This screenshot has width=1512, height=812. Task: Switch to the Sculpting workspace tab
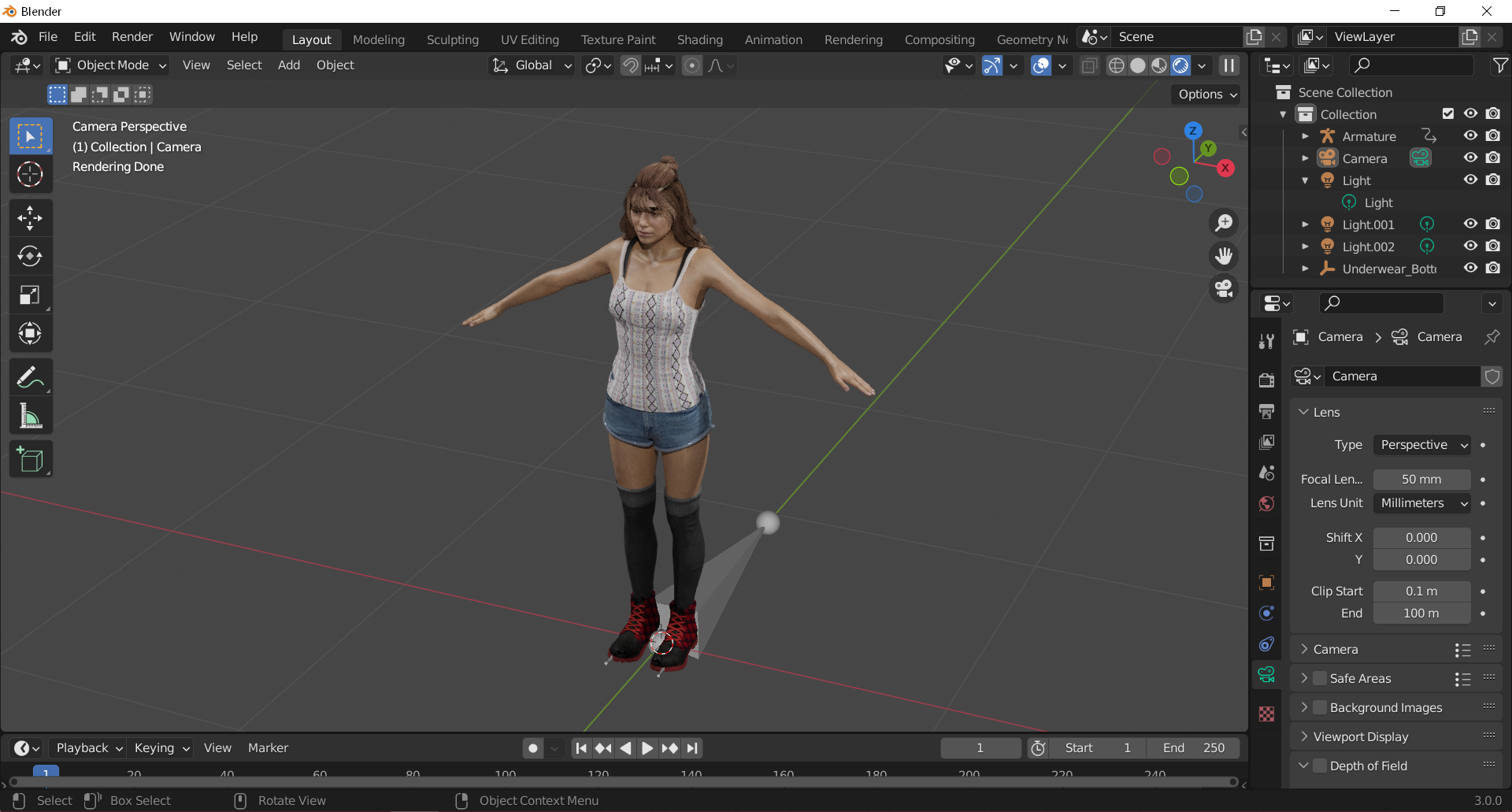pos(453,39)
